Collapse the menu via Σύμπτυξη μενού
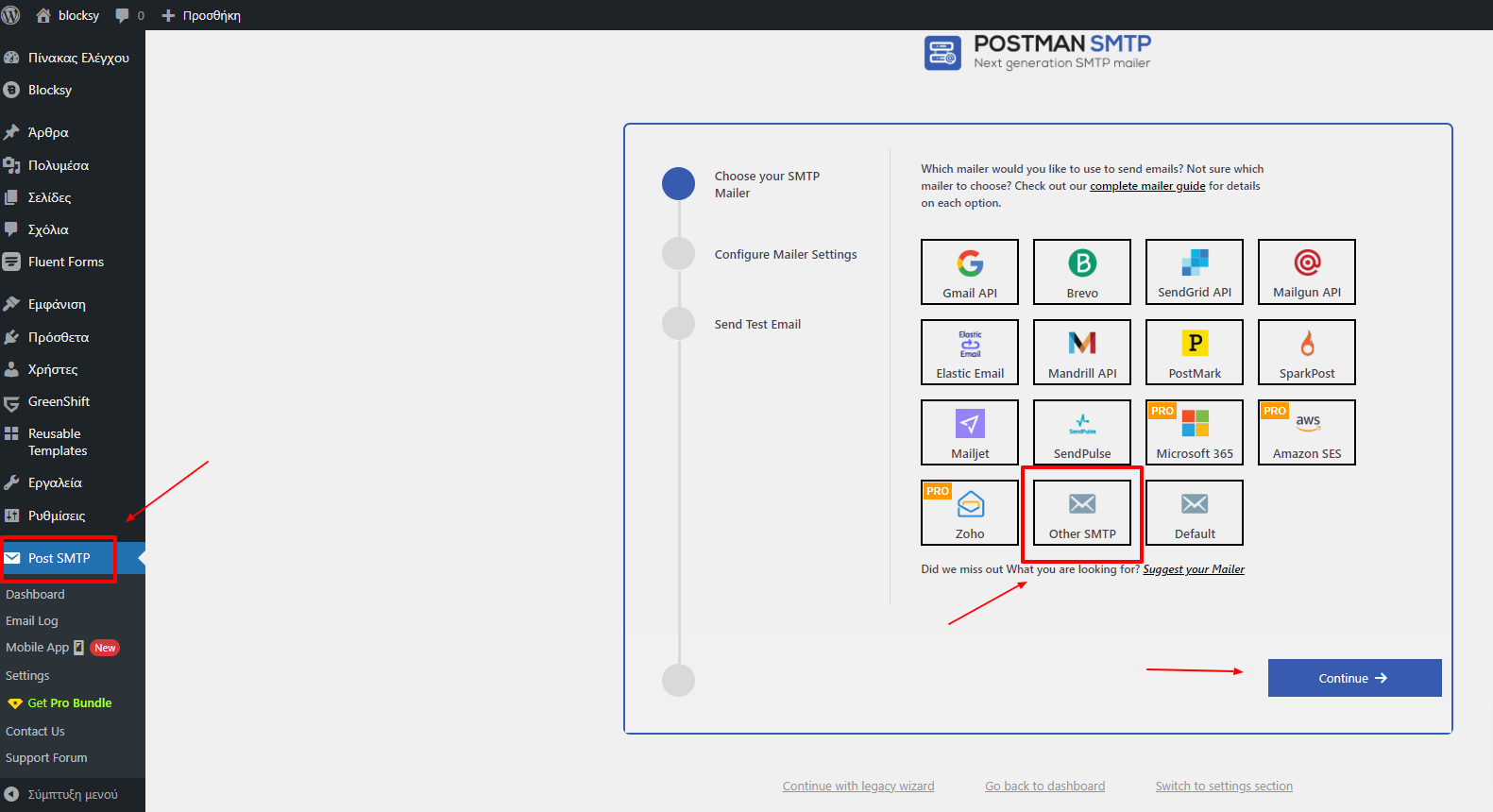Image resolution: width=1493 pixels, height=812 pixels. [73, 794]
